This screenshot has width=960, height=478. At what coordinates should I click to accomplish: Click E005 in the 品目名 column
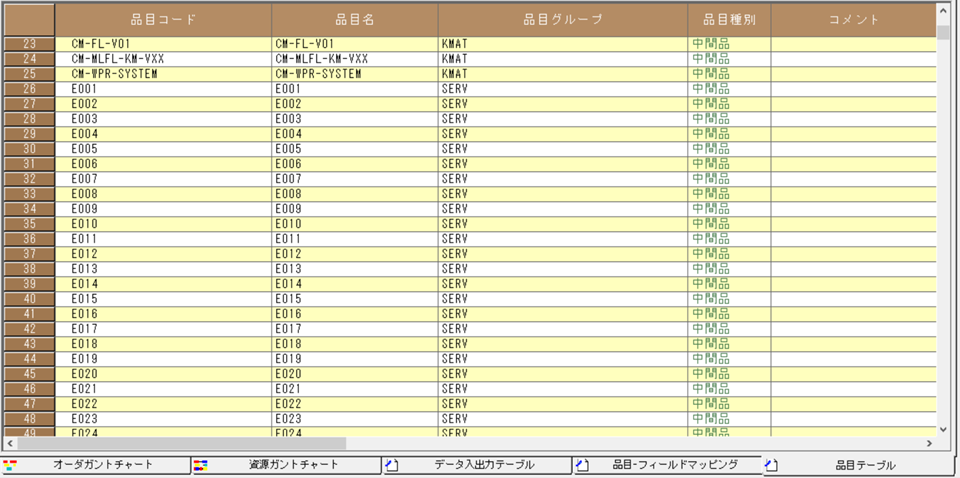pyautogui.click(x=355, y=149)
